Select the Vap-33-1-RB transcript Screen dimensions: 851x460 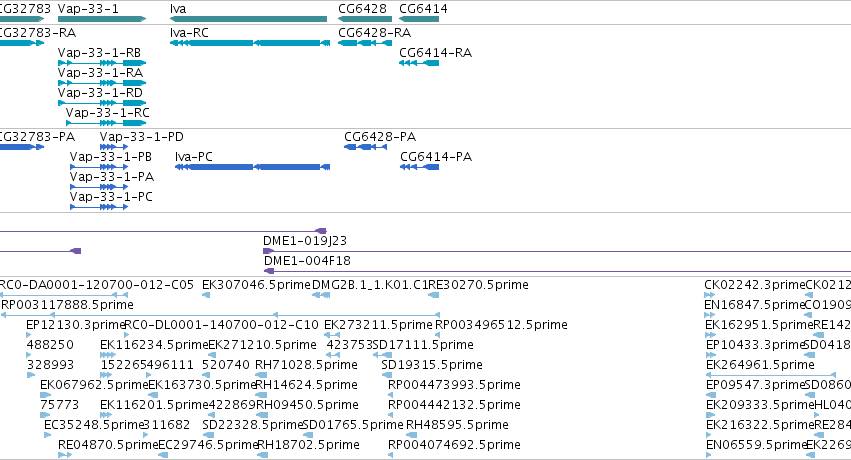pyautogui.click(x=102, y=63)
